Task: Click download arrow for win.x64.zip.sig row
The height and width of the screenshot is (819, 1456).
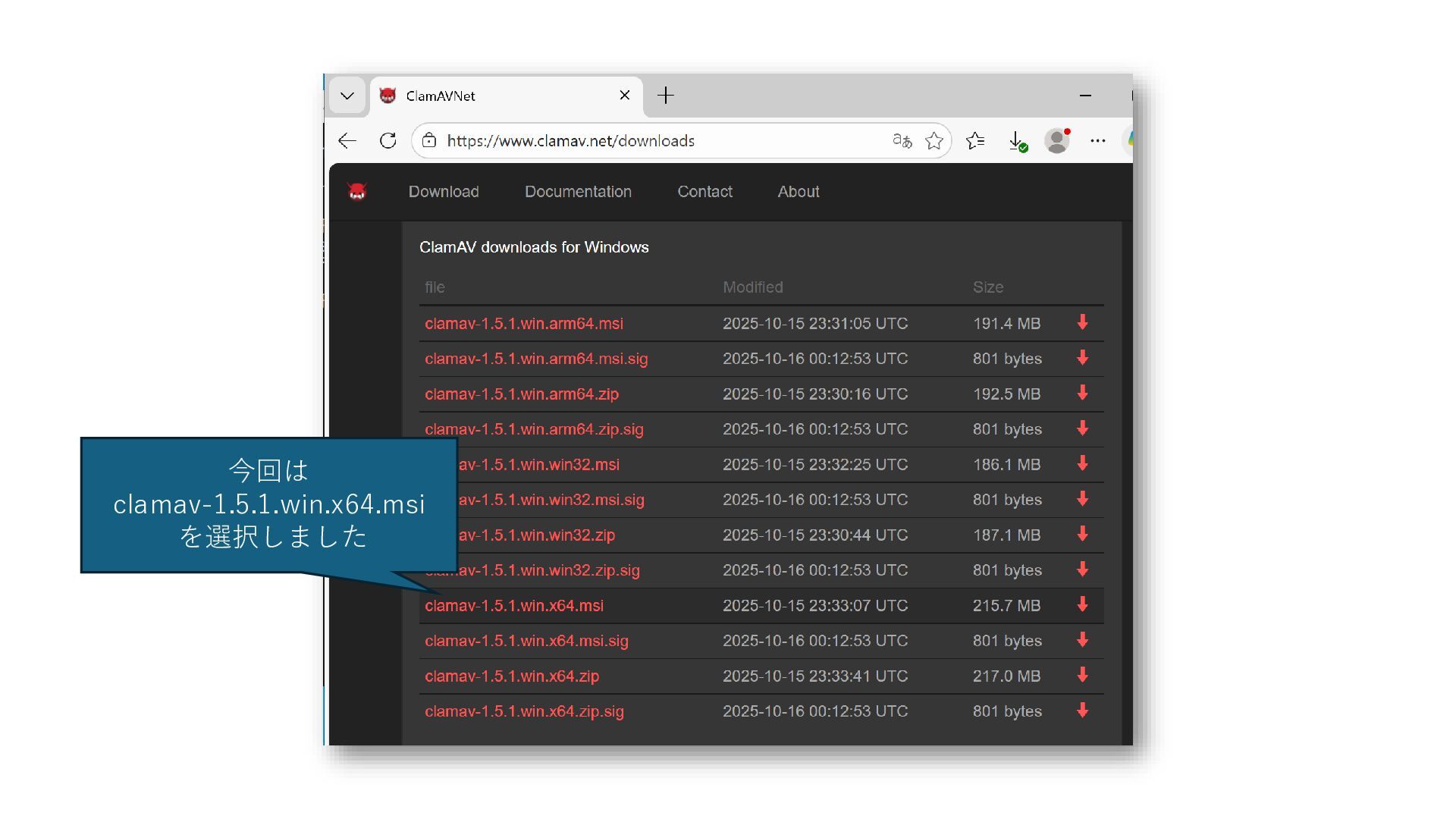Action: pos(1082,711)
